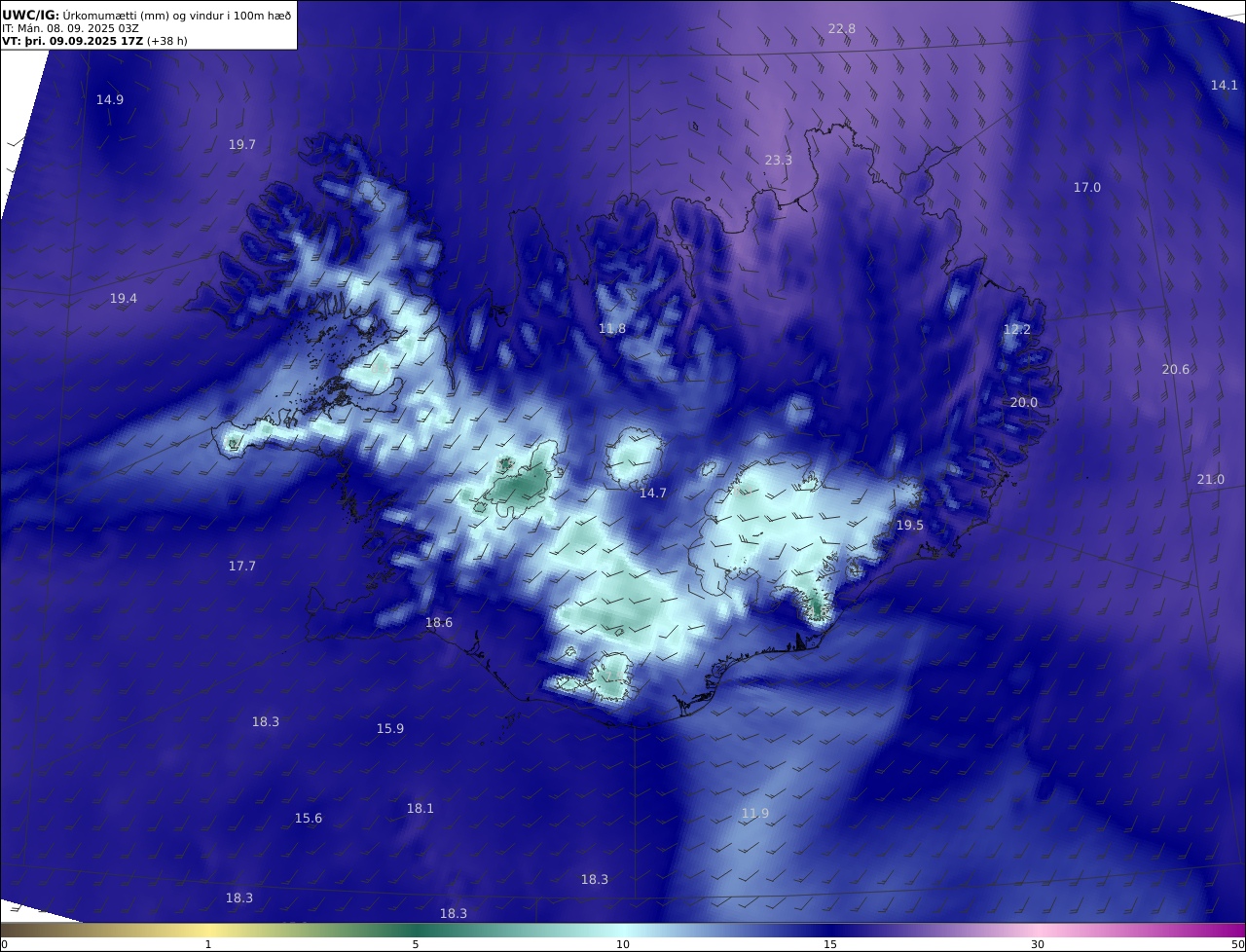Click the value 17.0 on the map
The height and width of the screenshot is (952, 1246).
click(x=1087, y=187)
